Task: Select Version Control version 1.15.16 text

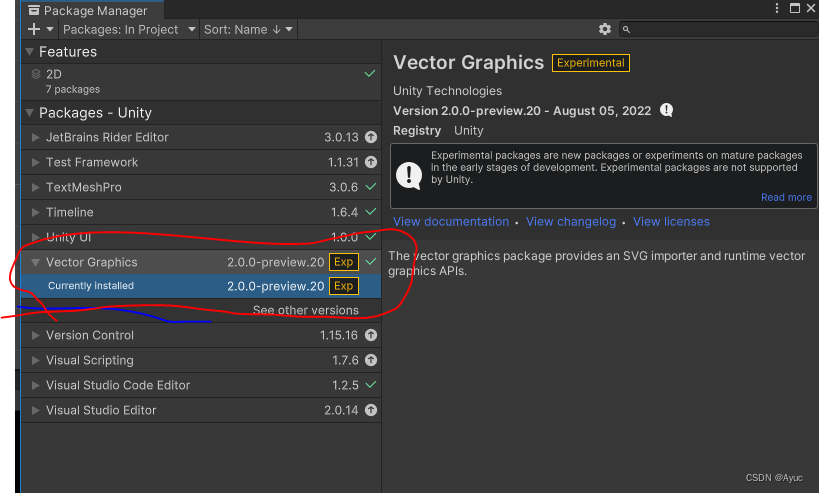Action: (339, 335)
